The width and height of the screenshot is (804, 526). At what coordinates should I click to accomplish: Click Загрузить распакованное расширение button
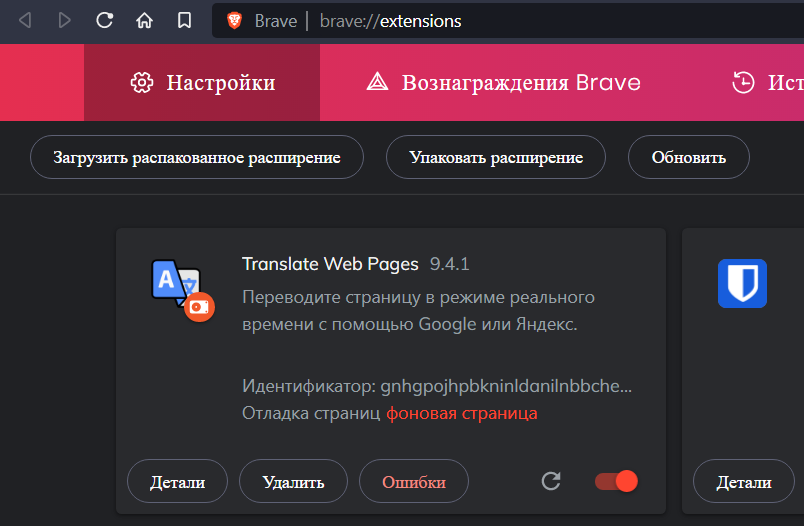pos(196,157)
